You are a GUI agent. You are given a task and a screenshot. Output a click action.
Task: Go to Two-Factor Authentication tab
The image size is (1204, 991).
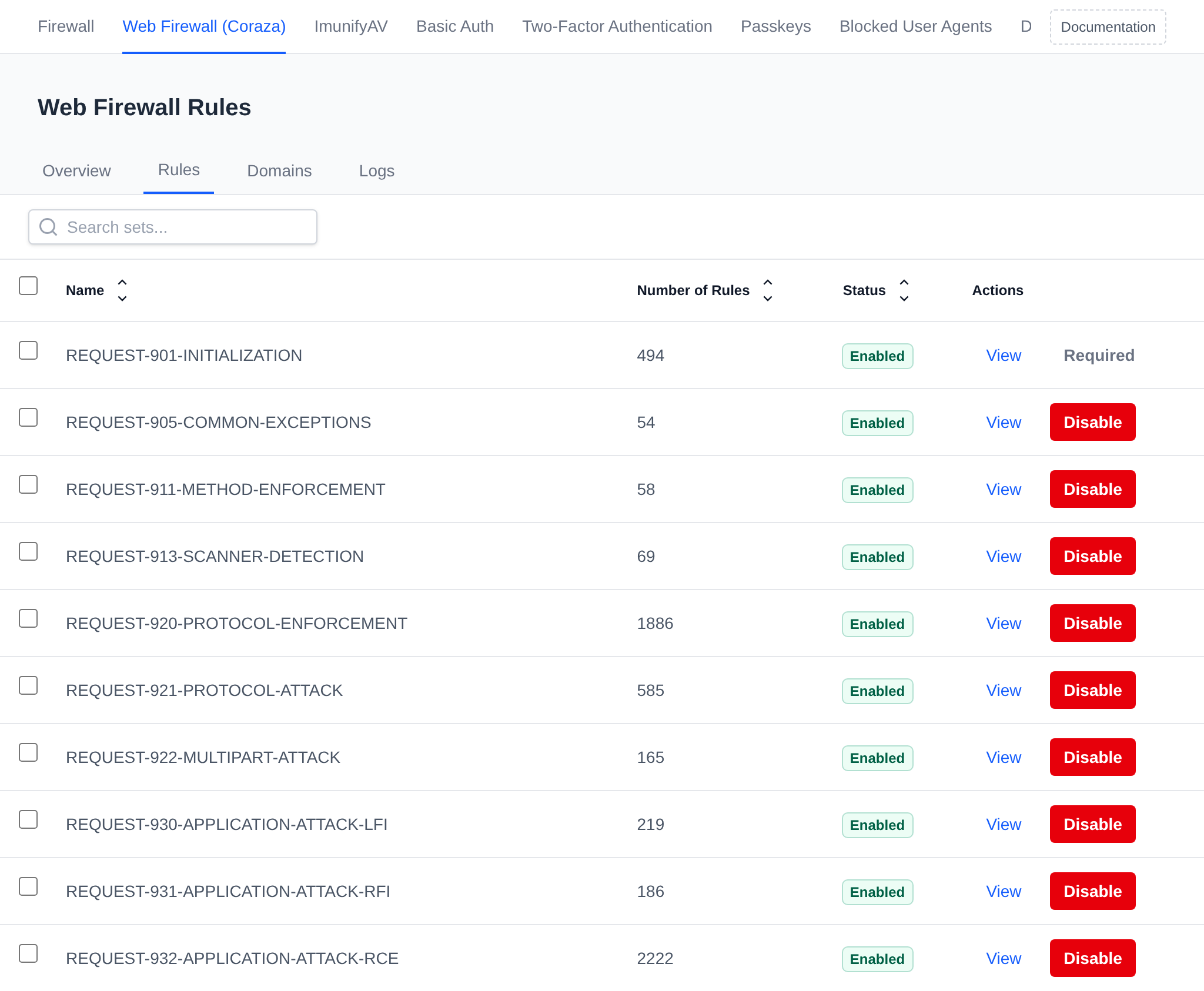point(617,26)
